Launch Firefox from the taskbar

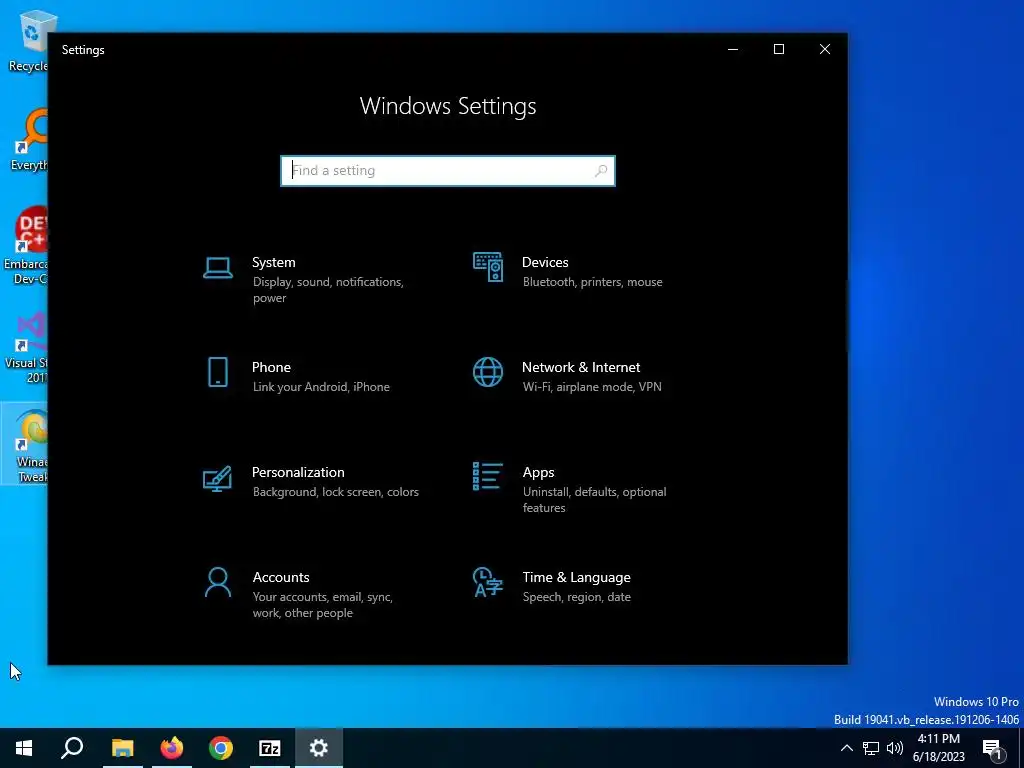(x=172, y=748)
